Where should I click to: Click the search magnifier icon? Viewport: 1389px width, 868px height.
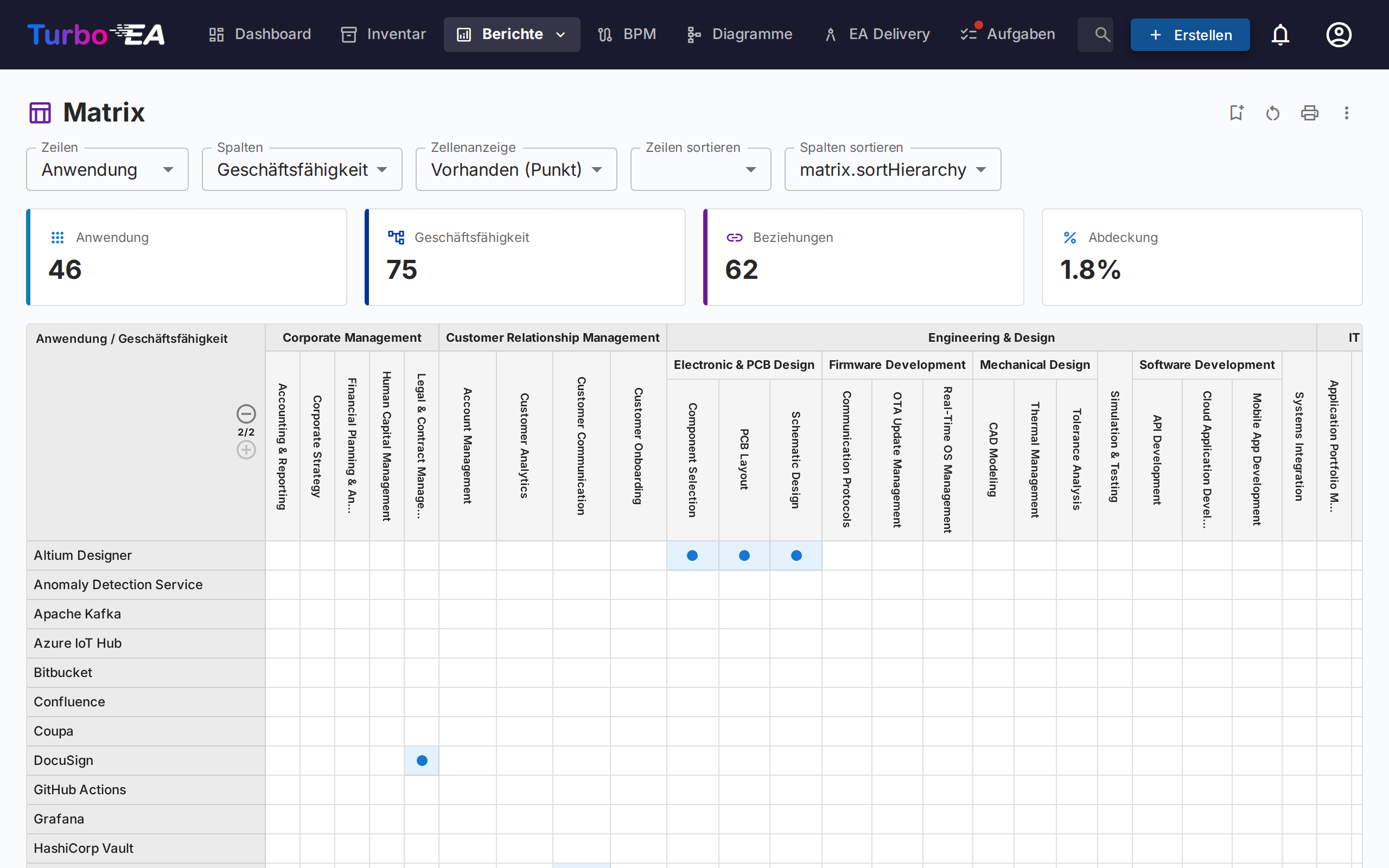coord(1101,34)
